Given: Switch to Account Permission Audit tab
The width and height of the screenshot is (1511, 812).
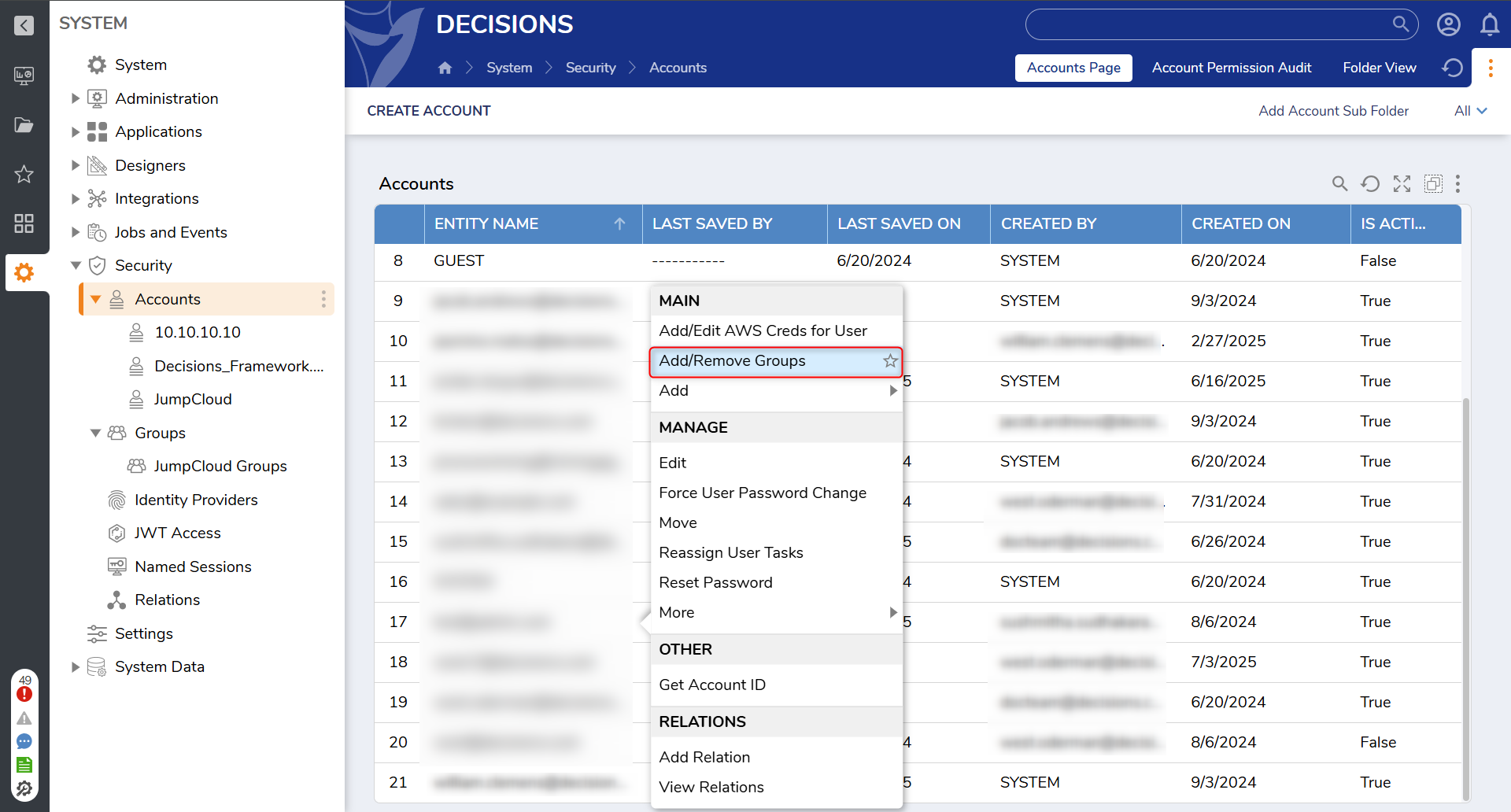Looking at the screenshot, I should (x=1231, y=68).
